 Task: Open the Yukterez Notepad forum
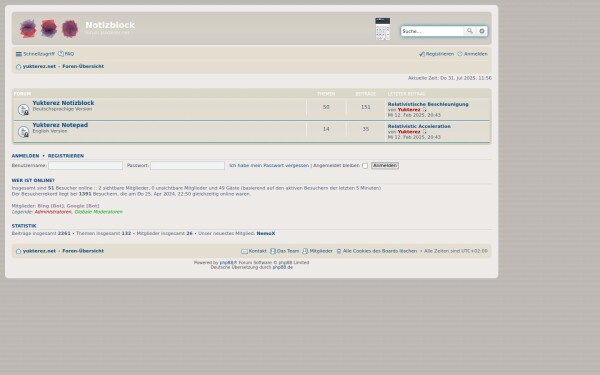pyautogui.click(x=60, y=125)
